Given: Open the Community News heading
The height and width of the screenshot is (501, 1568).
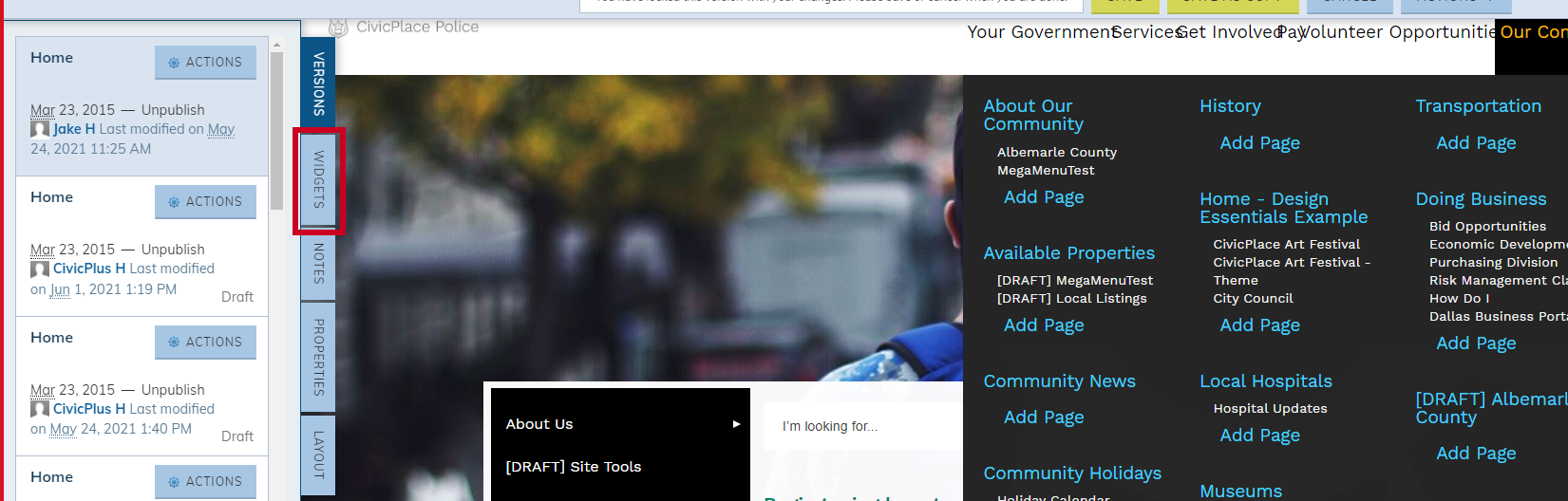Looking at the screenshot, I should click(1060, 381).
